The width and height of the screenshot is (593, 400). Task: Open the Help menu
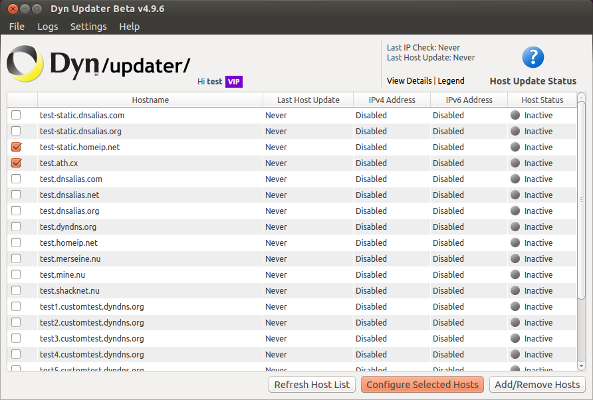coord(129,26)
